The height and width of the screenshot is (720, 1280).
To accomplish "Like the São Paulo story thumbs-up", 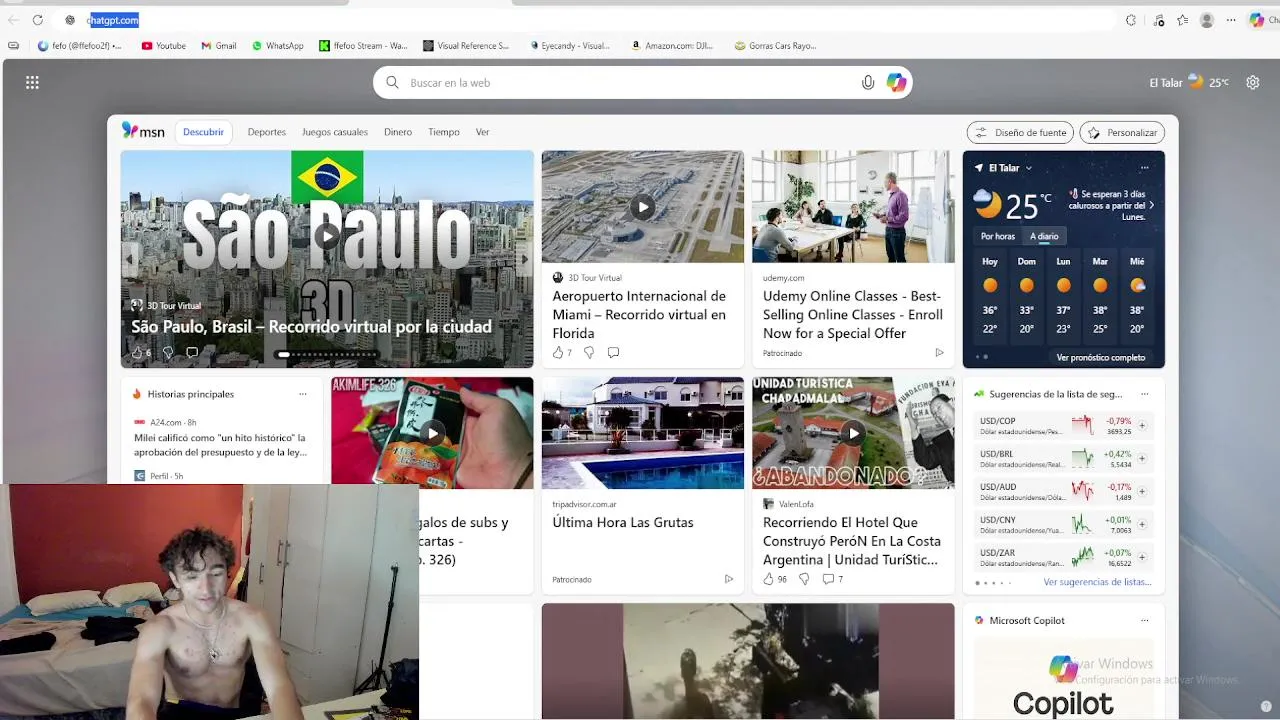I will pos(137,352).
